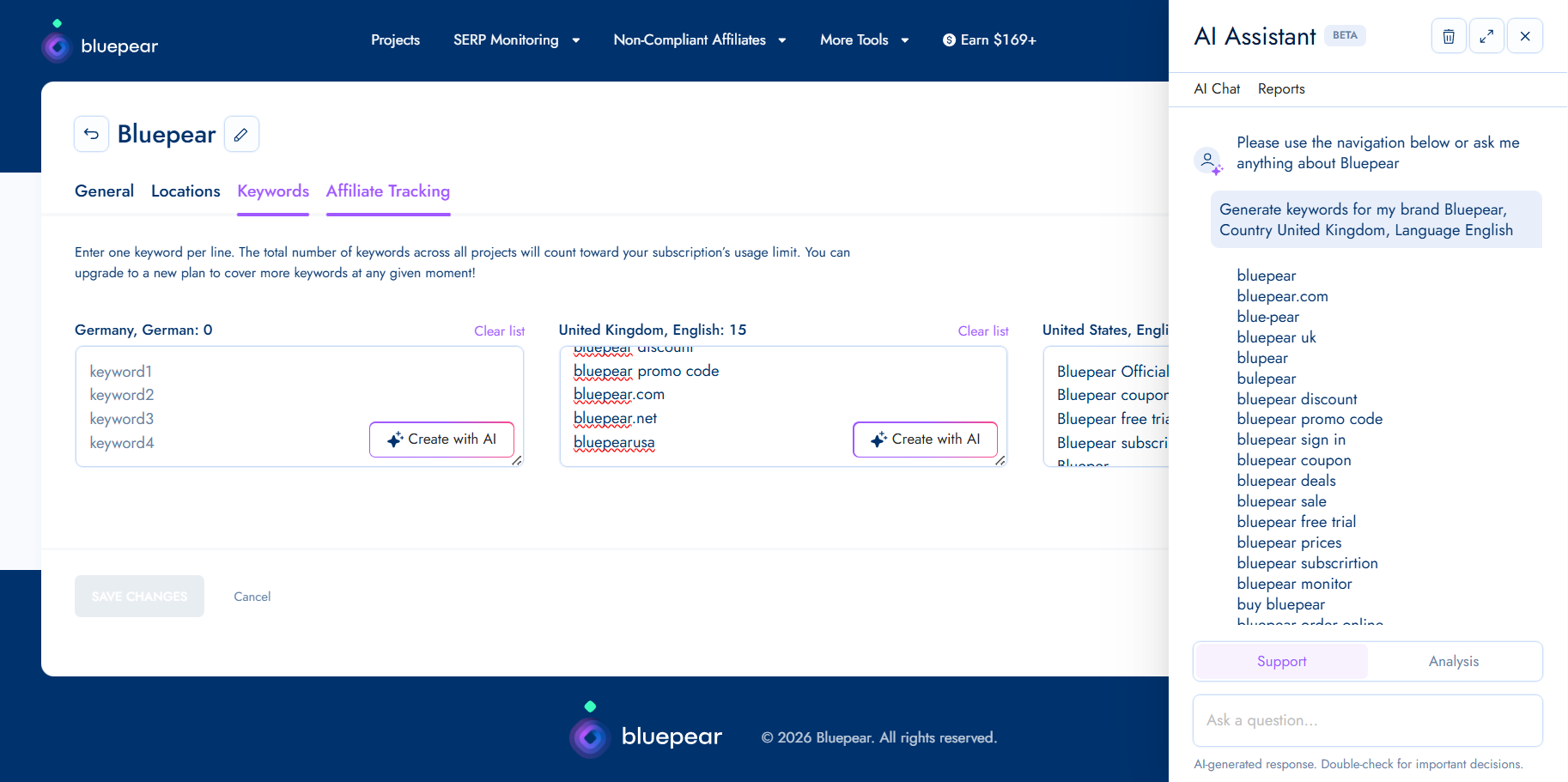Click the pencil edit icon beside Bluepear title
This screenshot has width=1568, height=782.
pyautogui.click(x=241, y=134)
